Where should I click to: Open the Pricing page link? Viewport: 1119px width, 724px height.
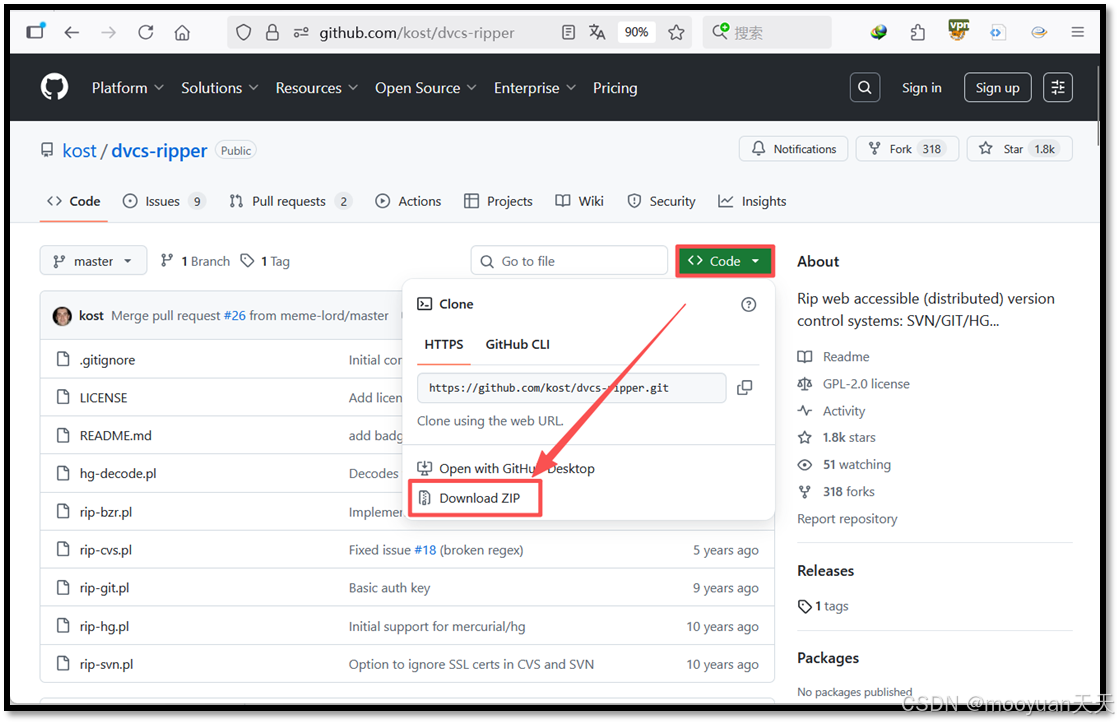(x=615, y=88)
